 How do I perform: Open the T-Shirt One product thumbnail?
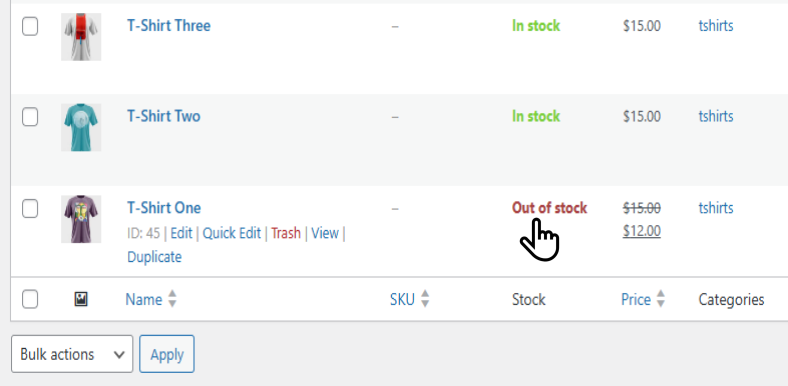(x=81, y=219)
